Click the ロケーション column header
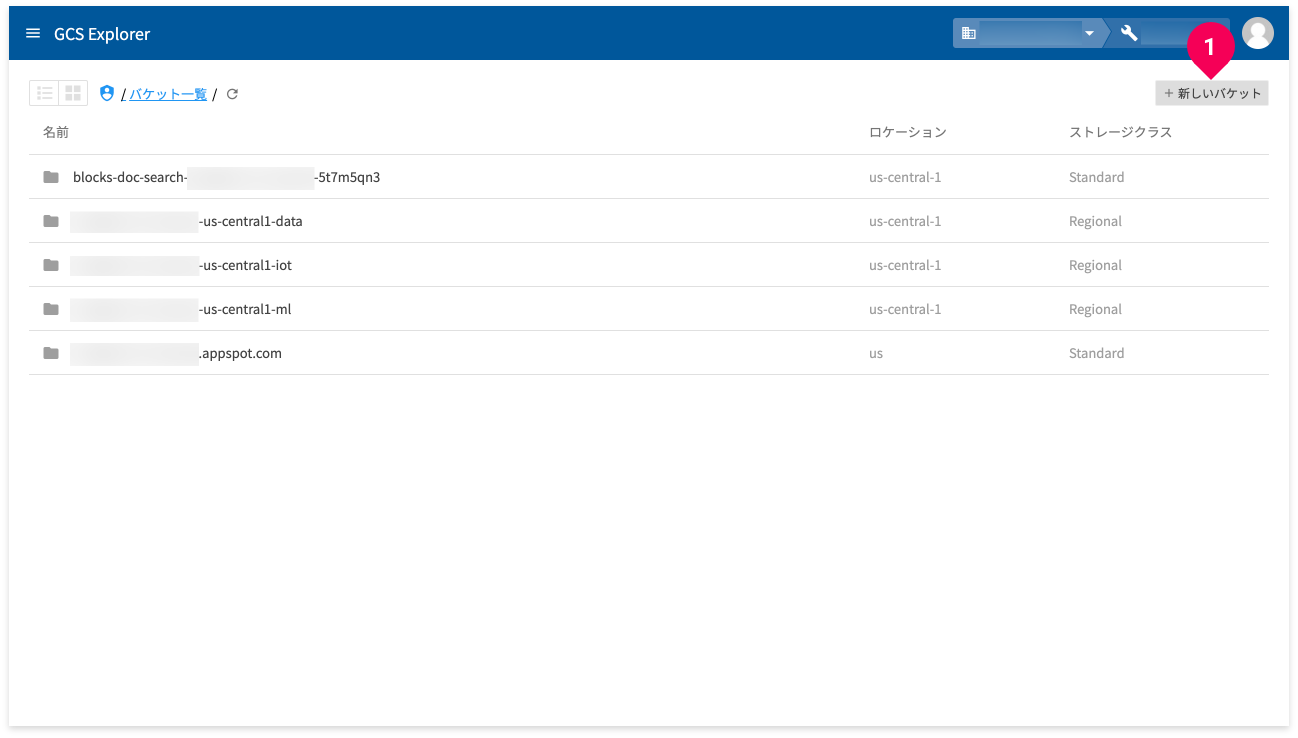 [907, 132]
